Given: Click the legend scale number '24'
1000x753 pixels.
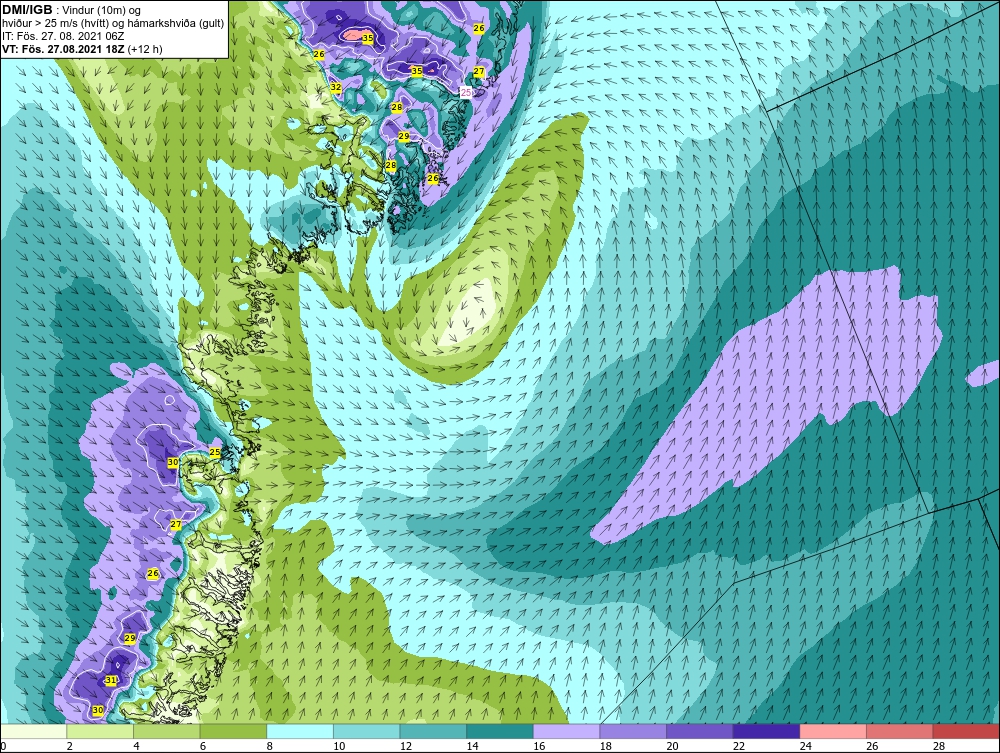Looking at the screenshot, I should click(805, 746).
